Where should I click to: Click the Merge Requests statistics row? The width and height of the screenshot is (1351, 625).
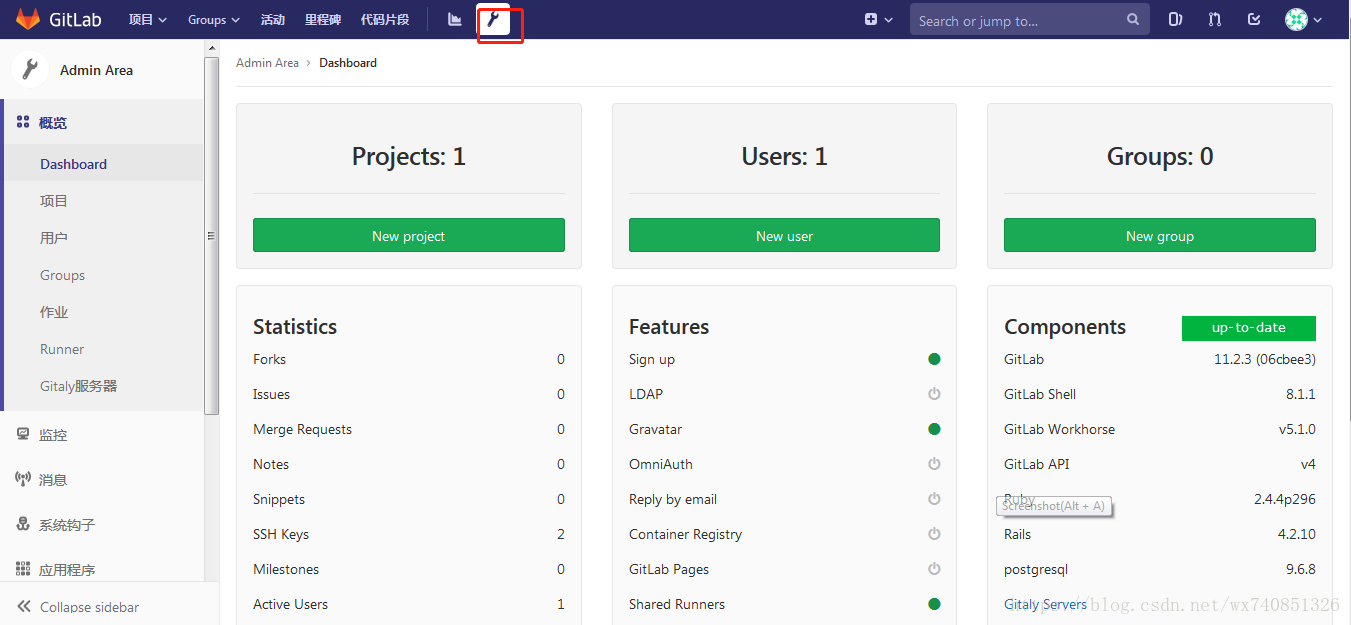tap(408, 429)
